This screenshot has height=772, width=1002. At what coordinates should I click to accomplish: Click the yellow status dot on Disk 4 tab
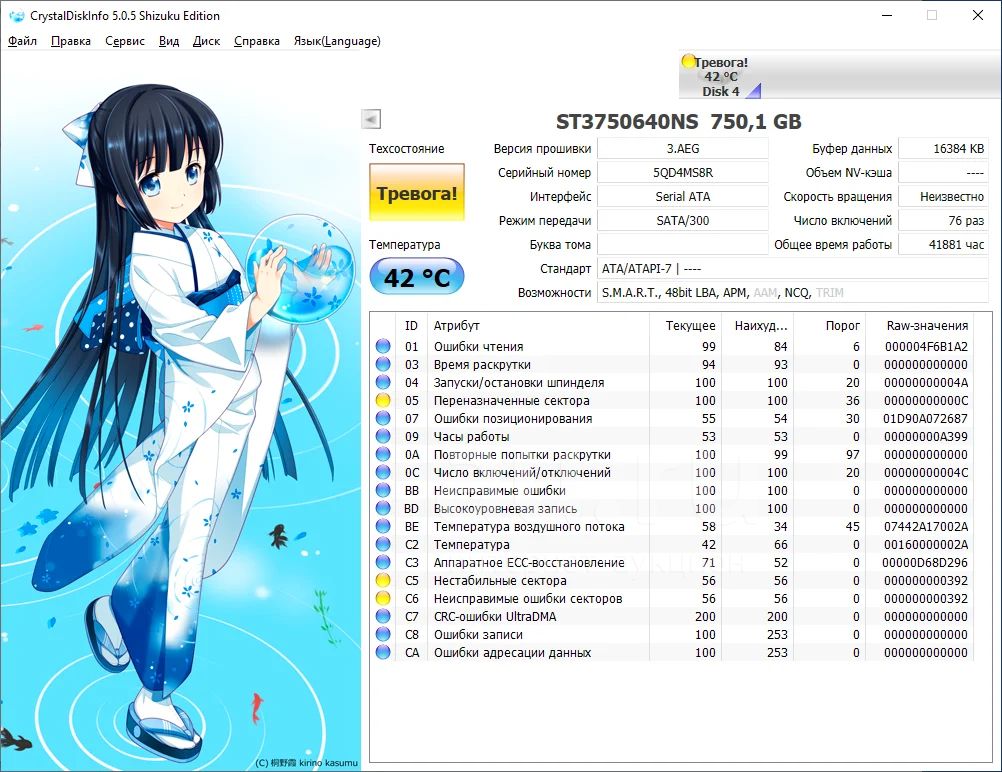click(x=688, y=61)
